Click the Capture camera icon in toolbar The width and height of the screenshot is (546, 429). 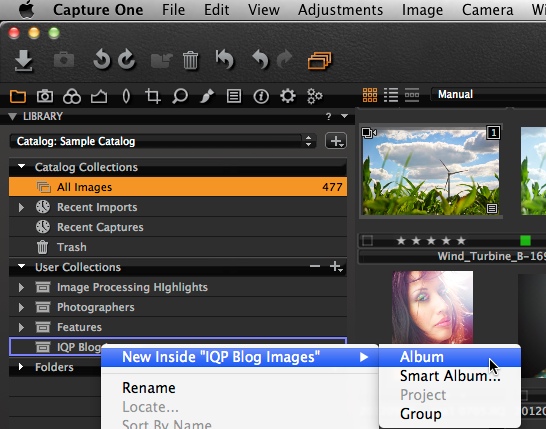(64, 60)
